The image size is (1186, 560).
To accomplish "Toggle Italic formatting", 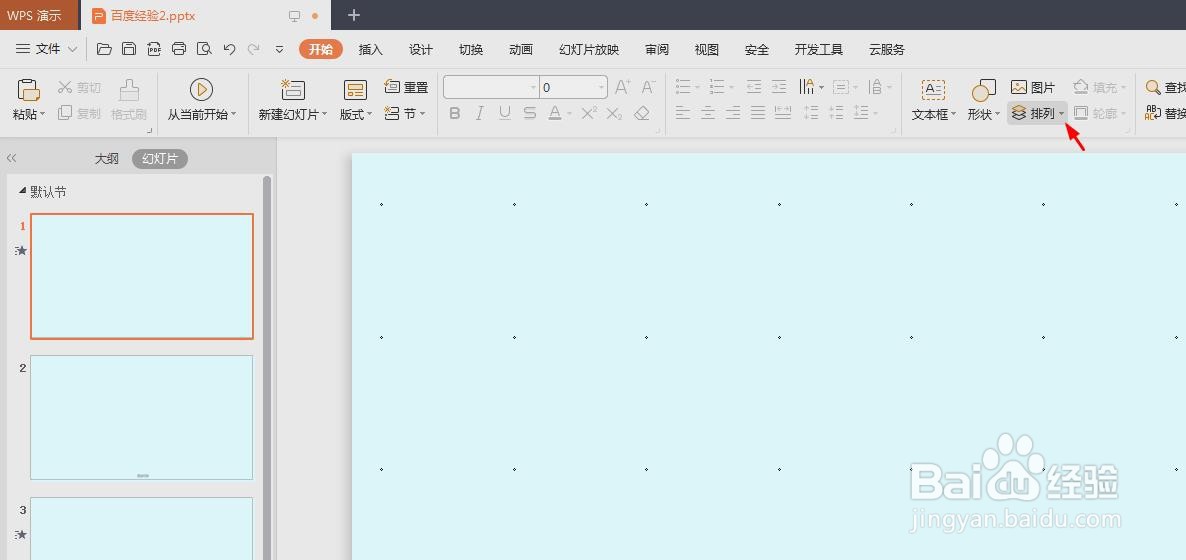I will pyautogui.click(x=480, y=114).
